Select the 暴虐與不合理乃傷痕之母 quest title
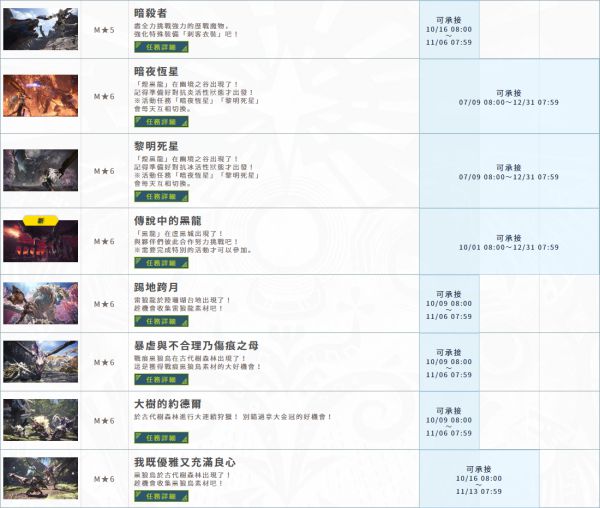Image resolution: width=600 pixels, height=508 pixels. pyautogui.click(x=198, y=344)
